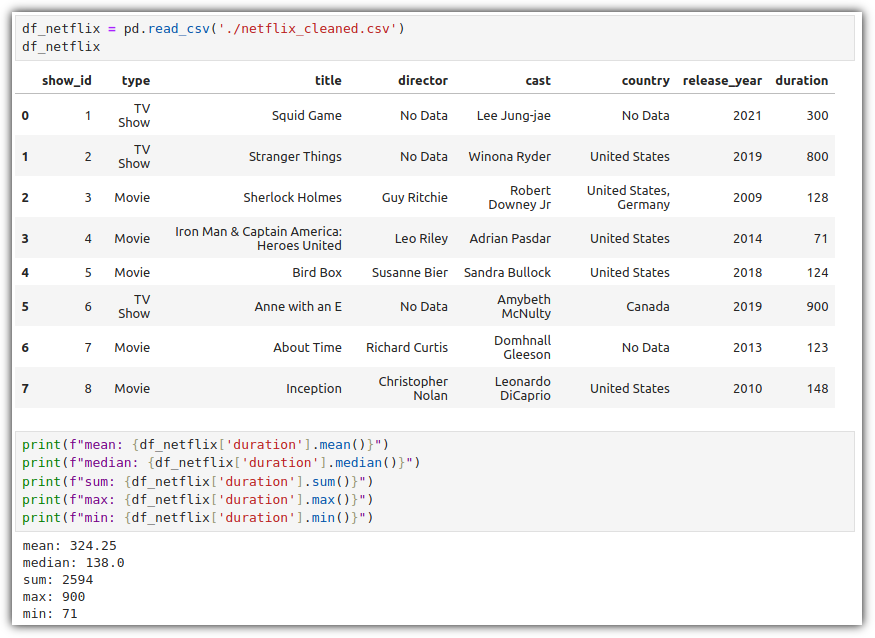875x638 pixels.
Task: Click row index 7 of the dataframe
Action: 25,388
